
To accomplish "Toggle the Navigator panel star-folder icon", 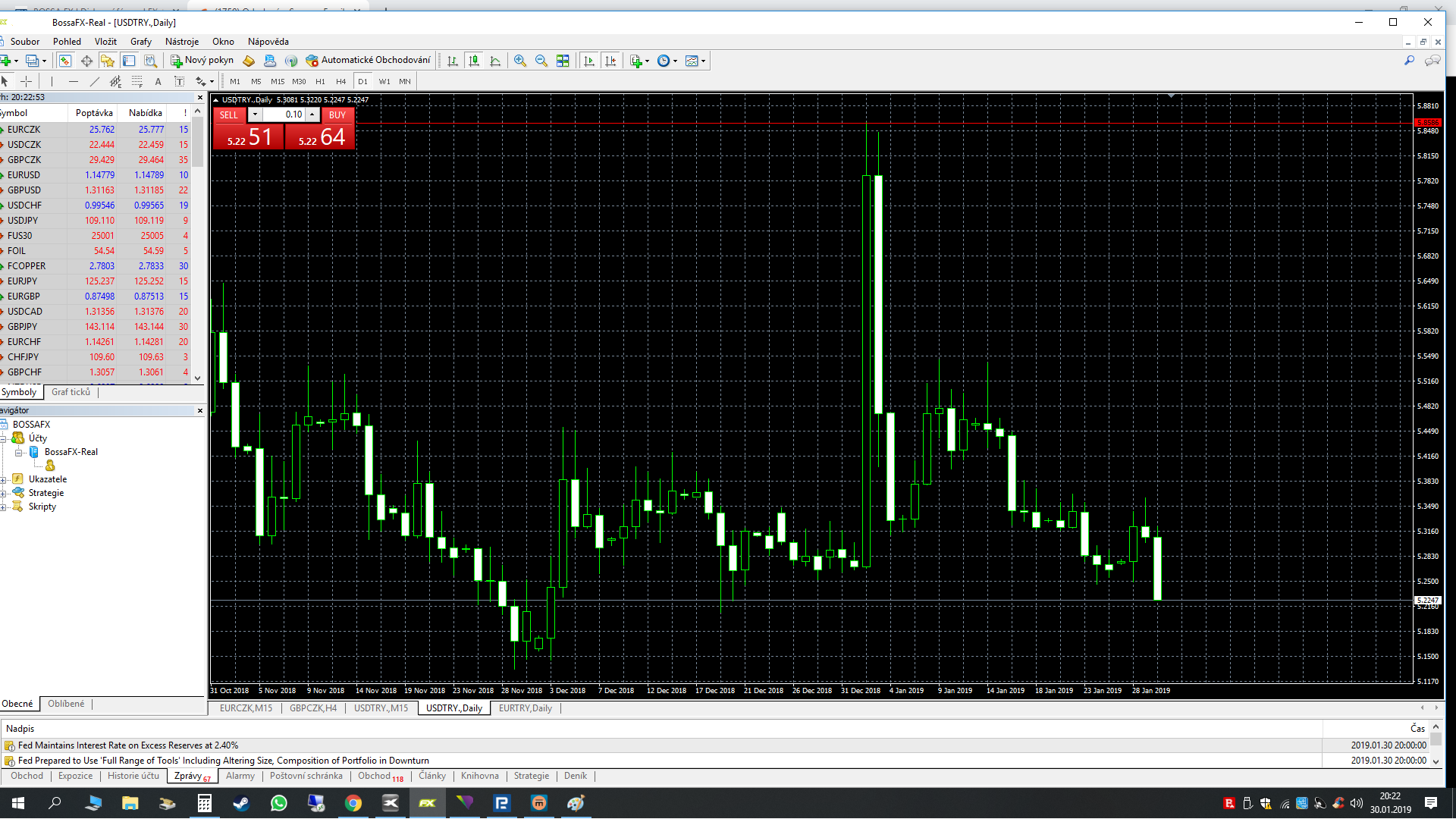I will 108,61.
